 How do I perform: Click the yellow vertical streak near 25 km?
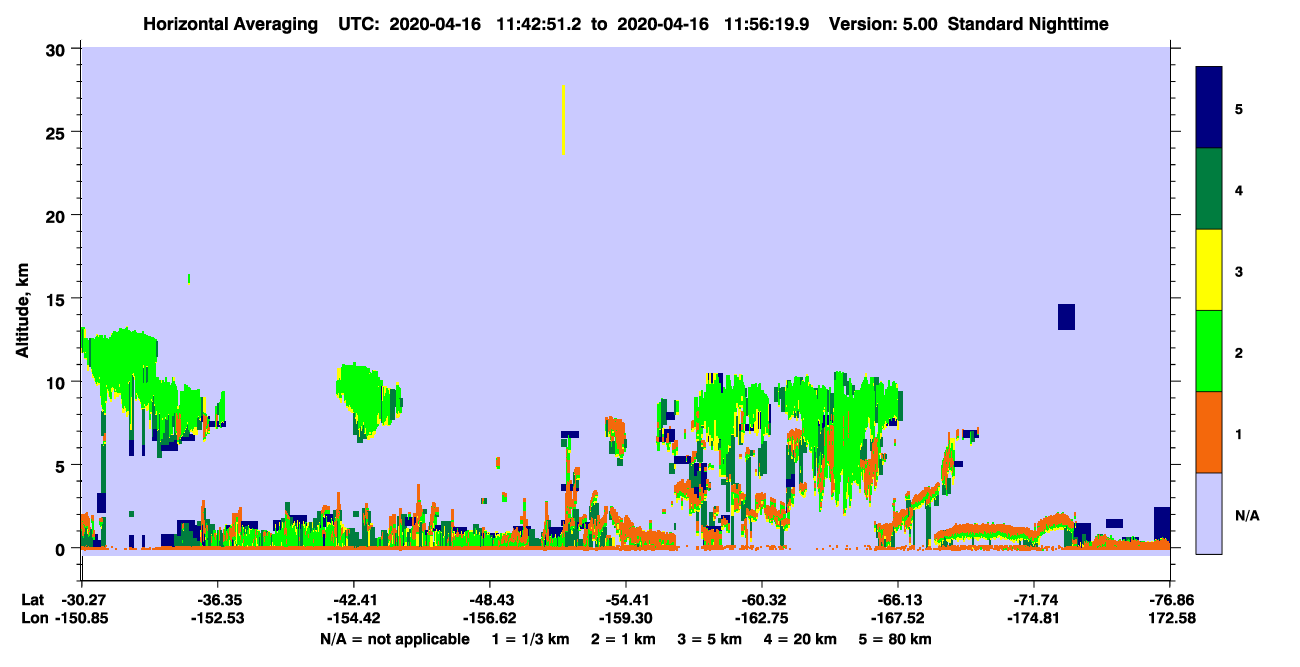point(564,120)
